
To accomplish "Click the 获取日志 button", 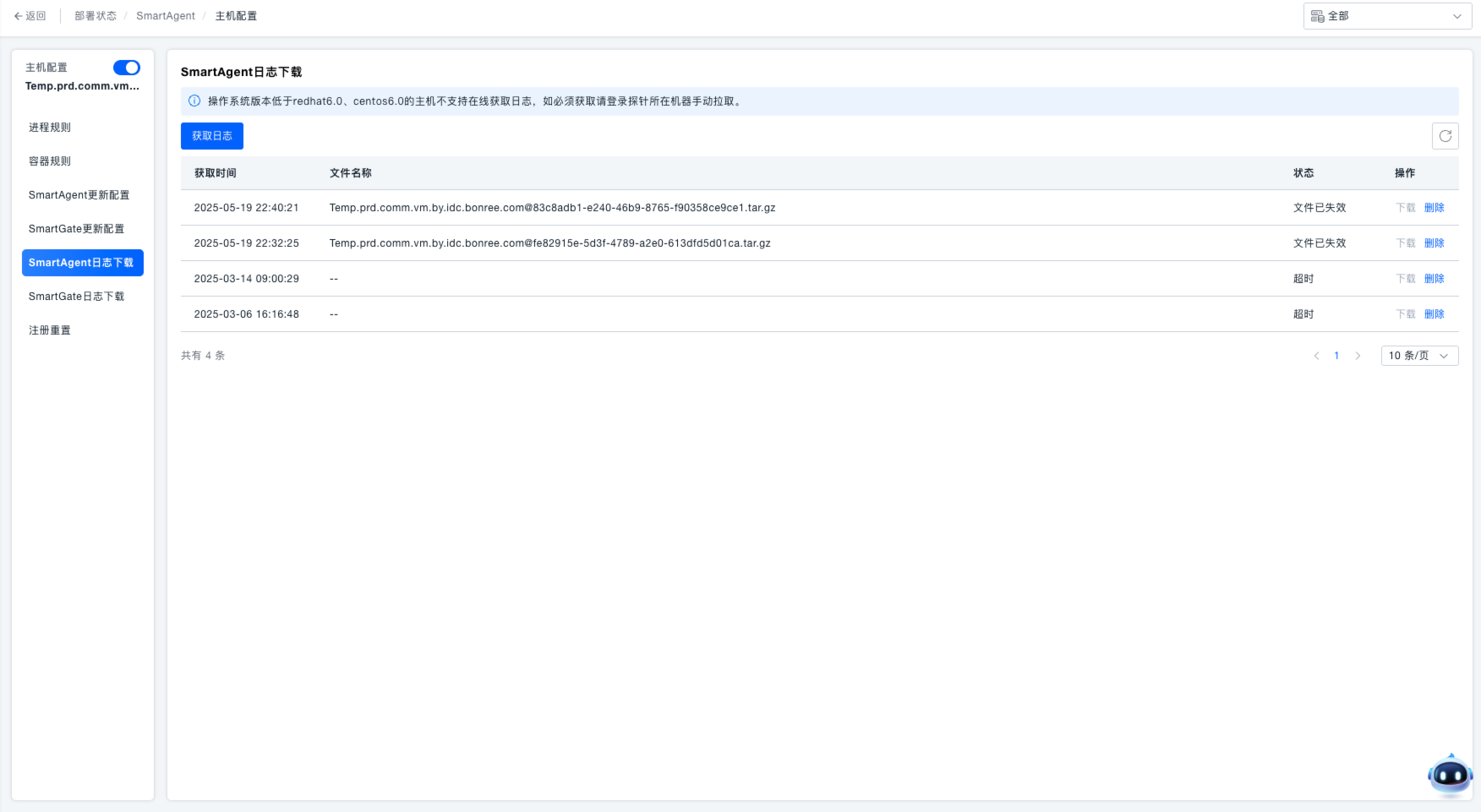I will click(211, 136).
